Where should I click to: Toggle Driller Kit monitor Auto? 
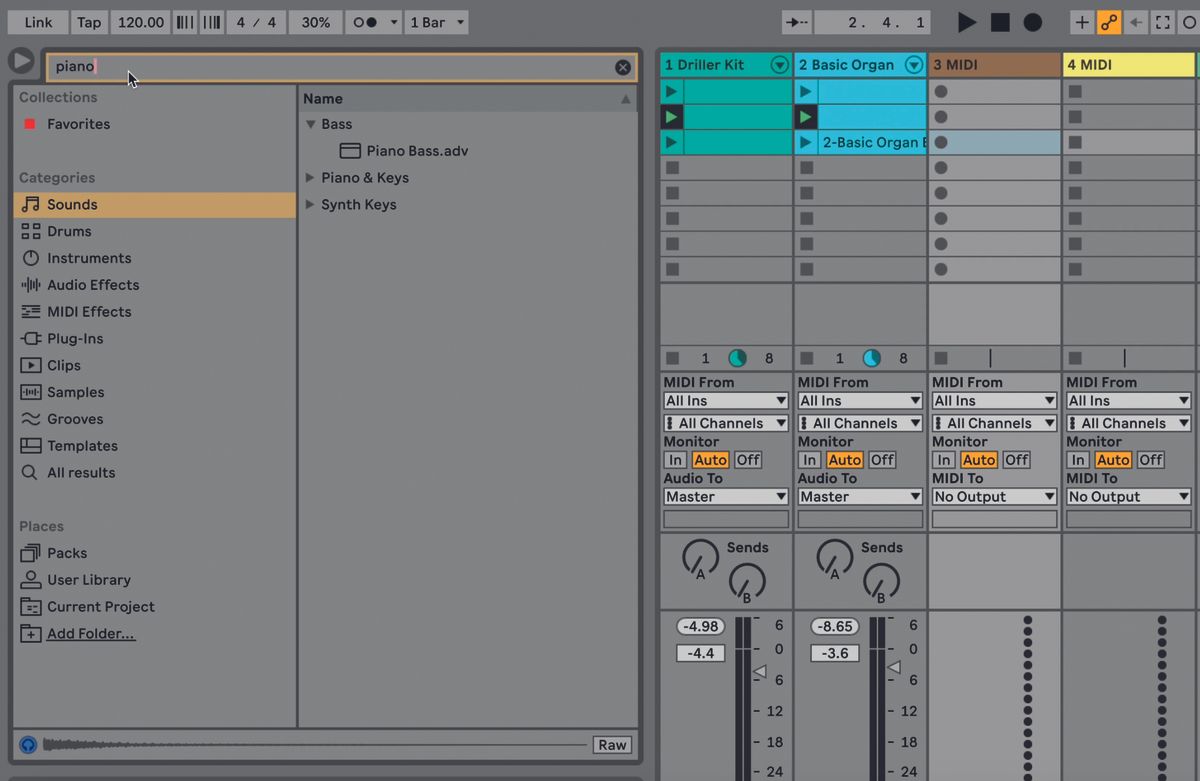710,460
